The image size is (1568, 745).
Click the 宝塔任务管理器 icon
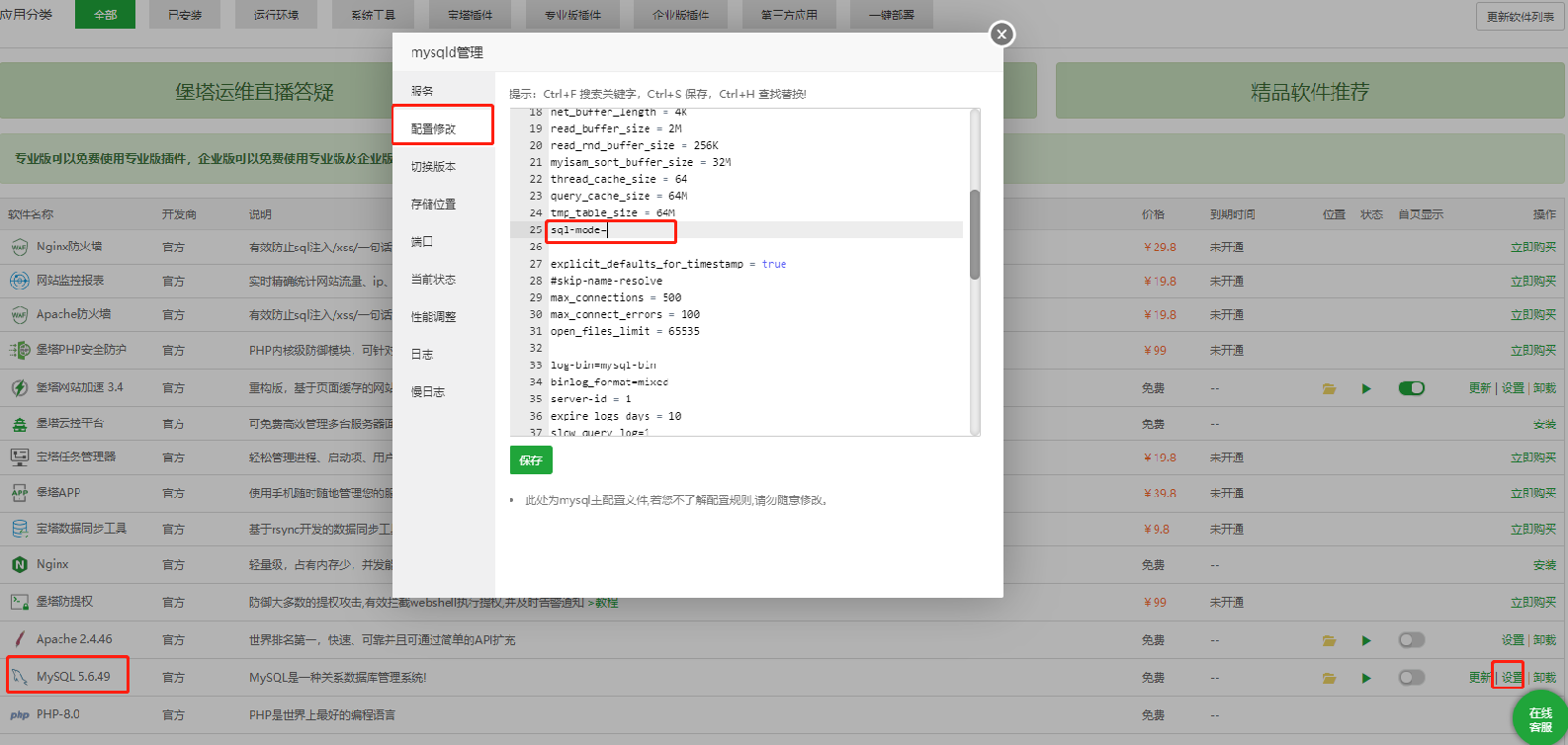click(20, 456)
